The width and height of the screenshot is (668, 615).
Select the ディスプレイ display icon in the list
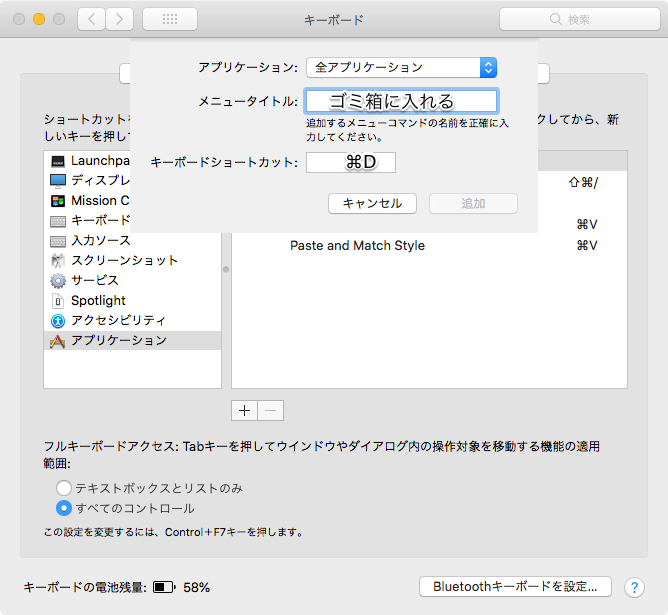click(x=58, y=181)
